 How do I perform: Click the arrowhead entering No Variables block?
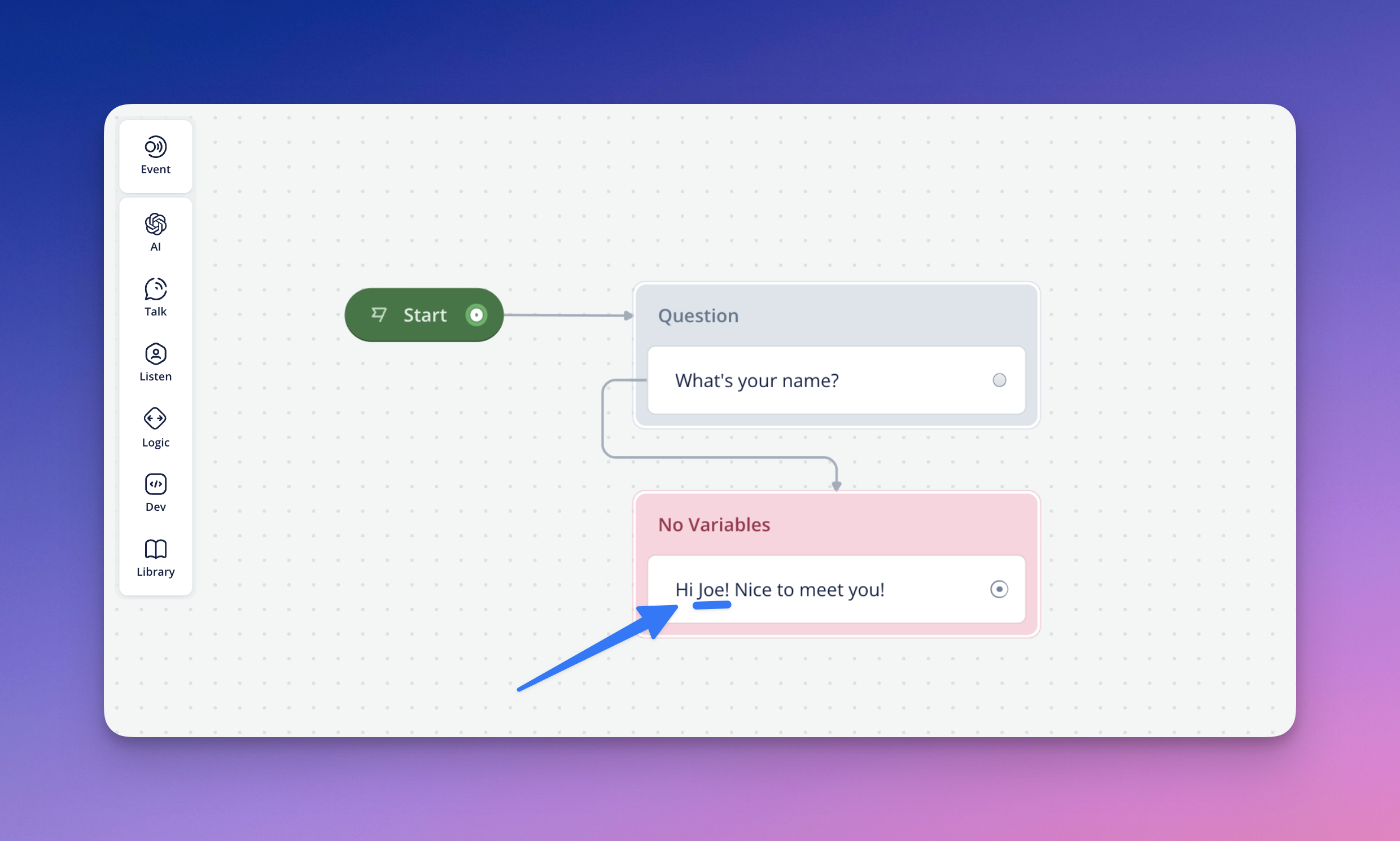836,485
